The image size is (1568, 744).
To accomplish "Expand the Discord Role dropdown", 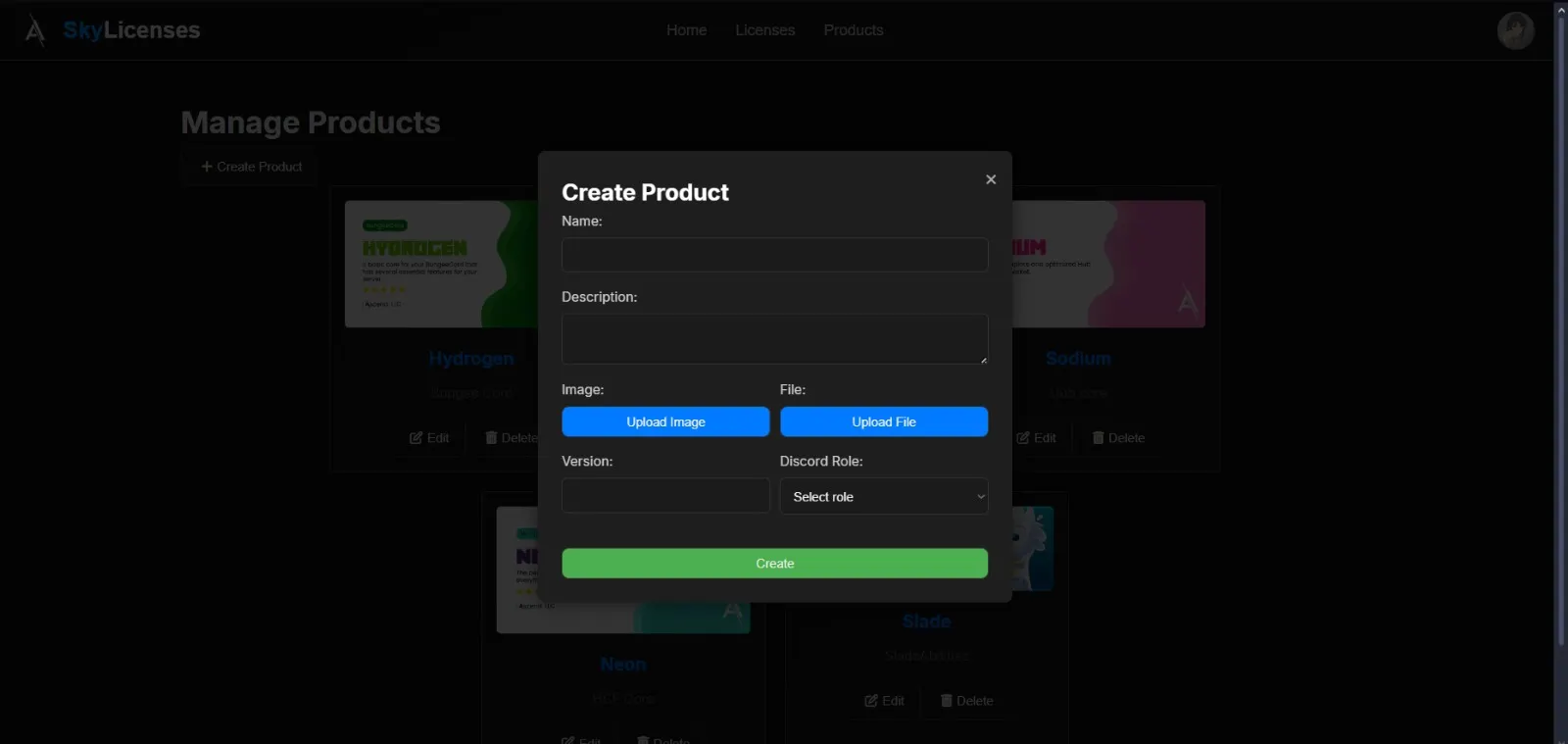I will (x=883, y=497).
